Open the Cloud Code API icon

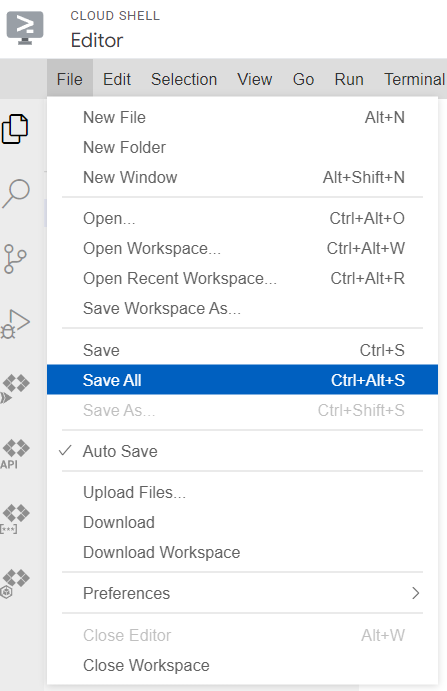[15, 454]
